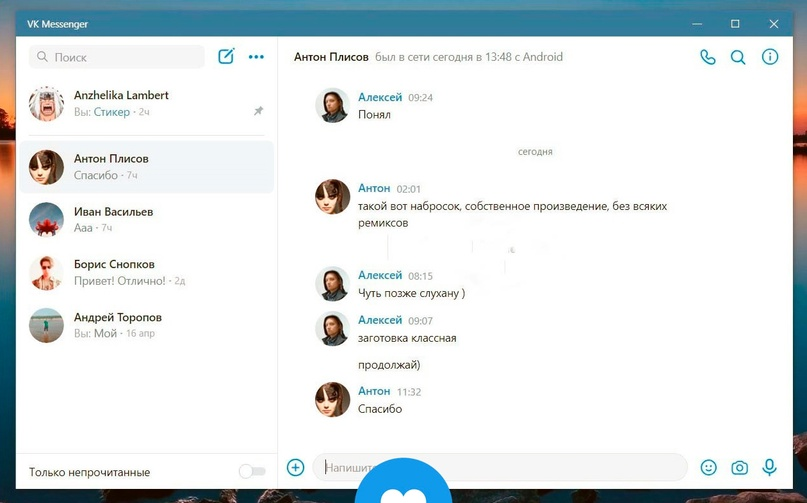Click the camera icon to attach photo
This screenshot has width=807, height=503.
point(740,467)
